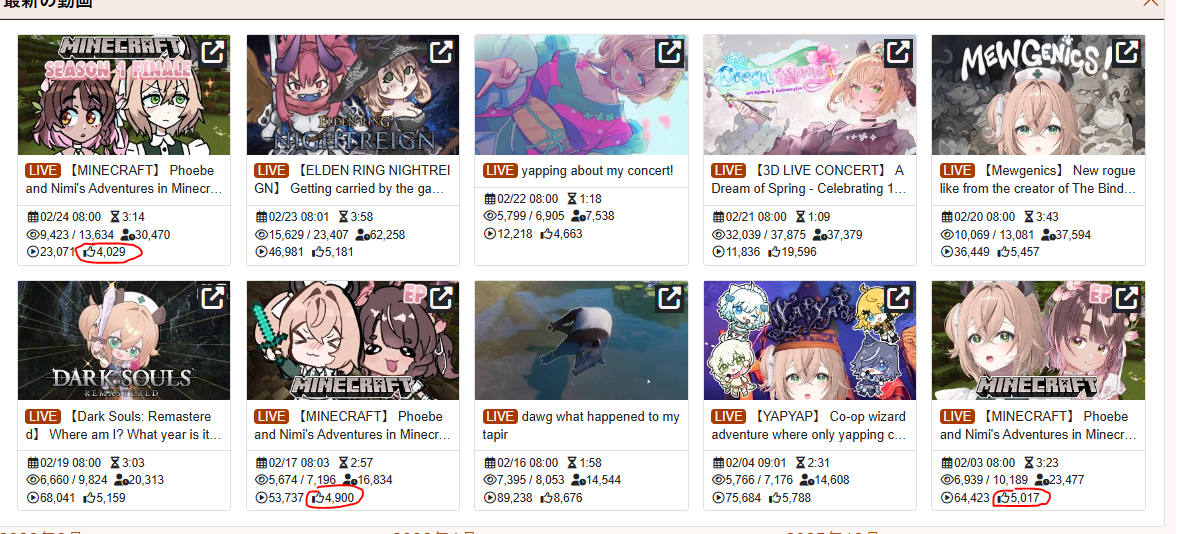Open external link icon on tapir video thumbnail
This screenshot has height=534, width=1177.
pyautogui.click(x=670, y=298)
